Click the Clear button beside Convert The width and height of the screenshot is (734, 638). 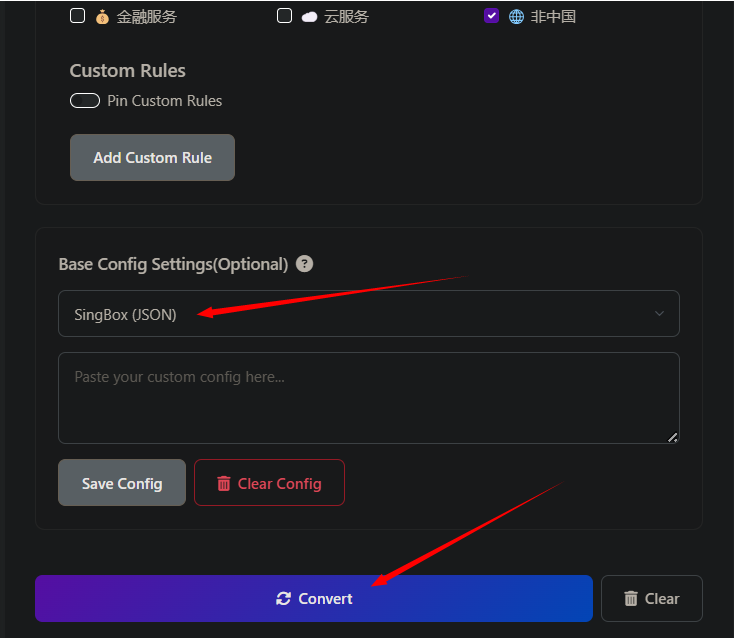coord(652,599)
